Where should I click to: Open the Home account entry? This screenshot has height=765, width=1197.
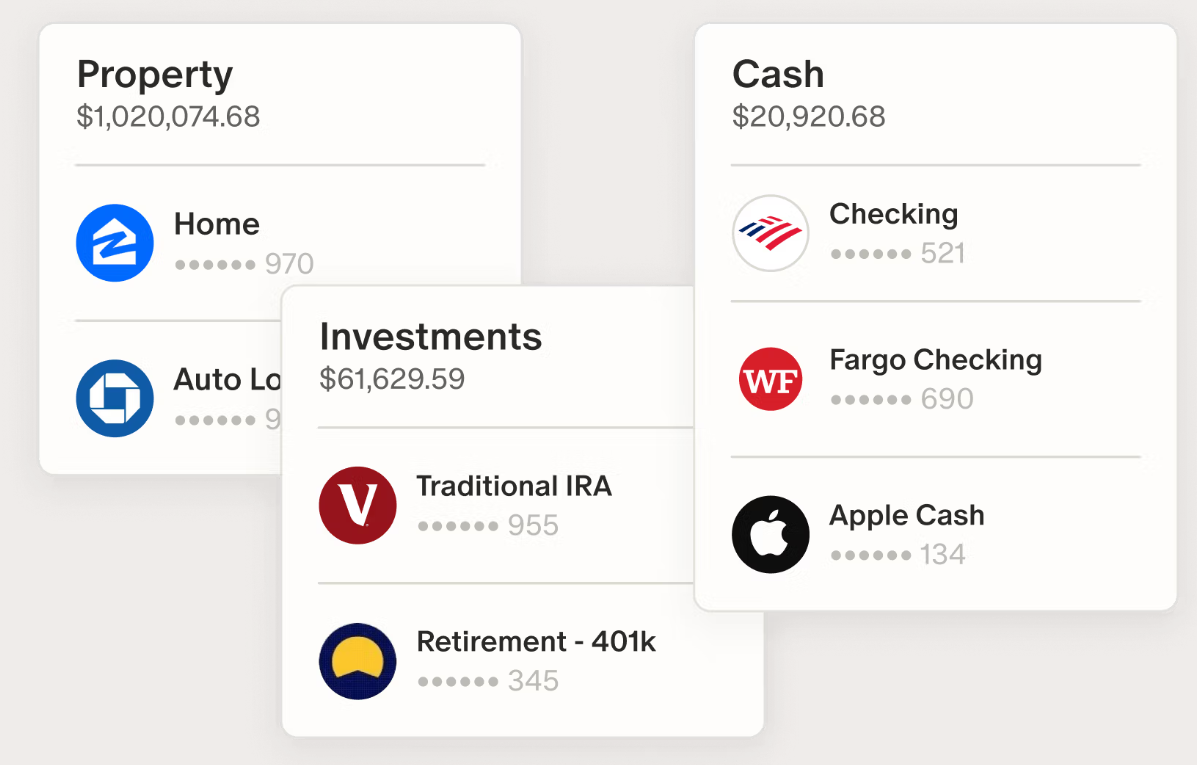click(x=217, y=224)
